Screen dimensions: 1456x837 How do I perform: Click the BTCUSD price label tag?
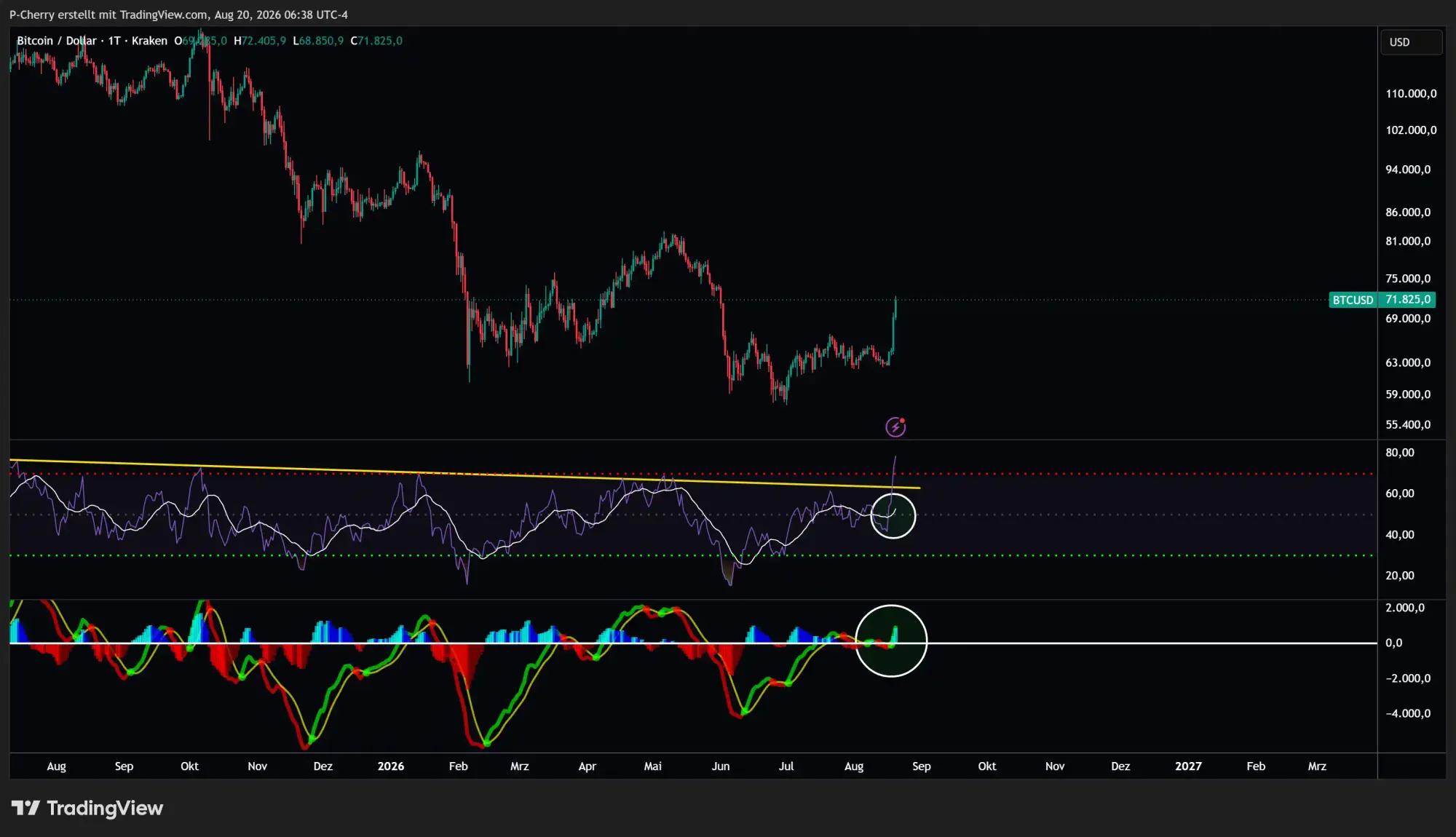coord(1353,300)
